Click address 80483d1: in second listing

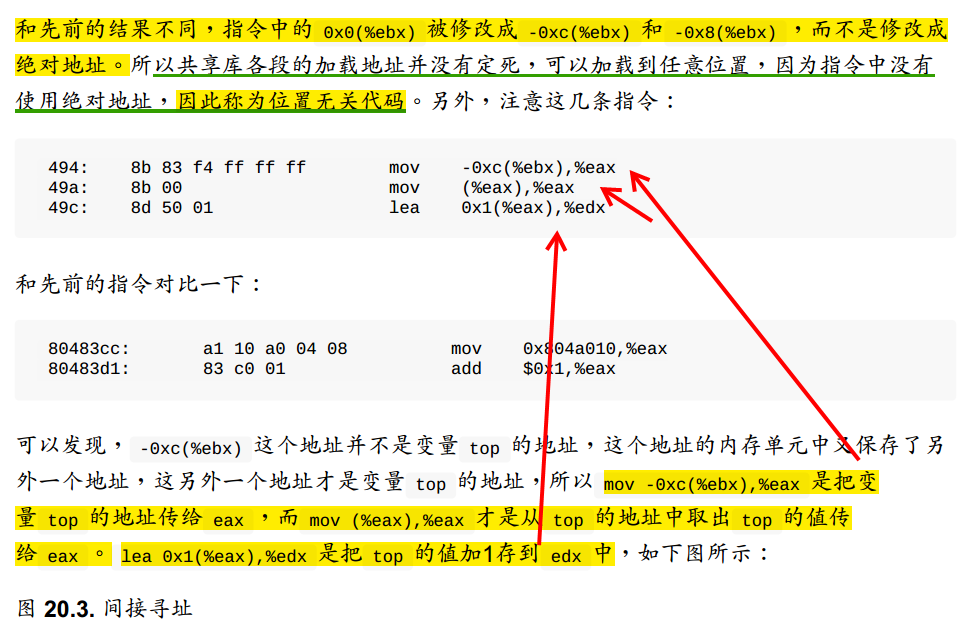tap(89, 369)
